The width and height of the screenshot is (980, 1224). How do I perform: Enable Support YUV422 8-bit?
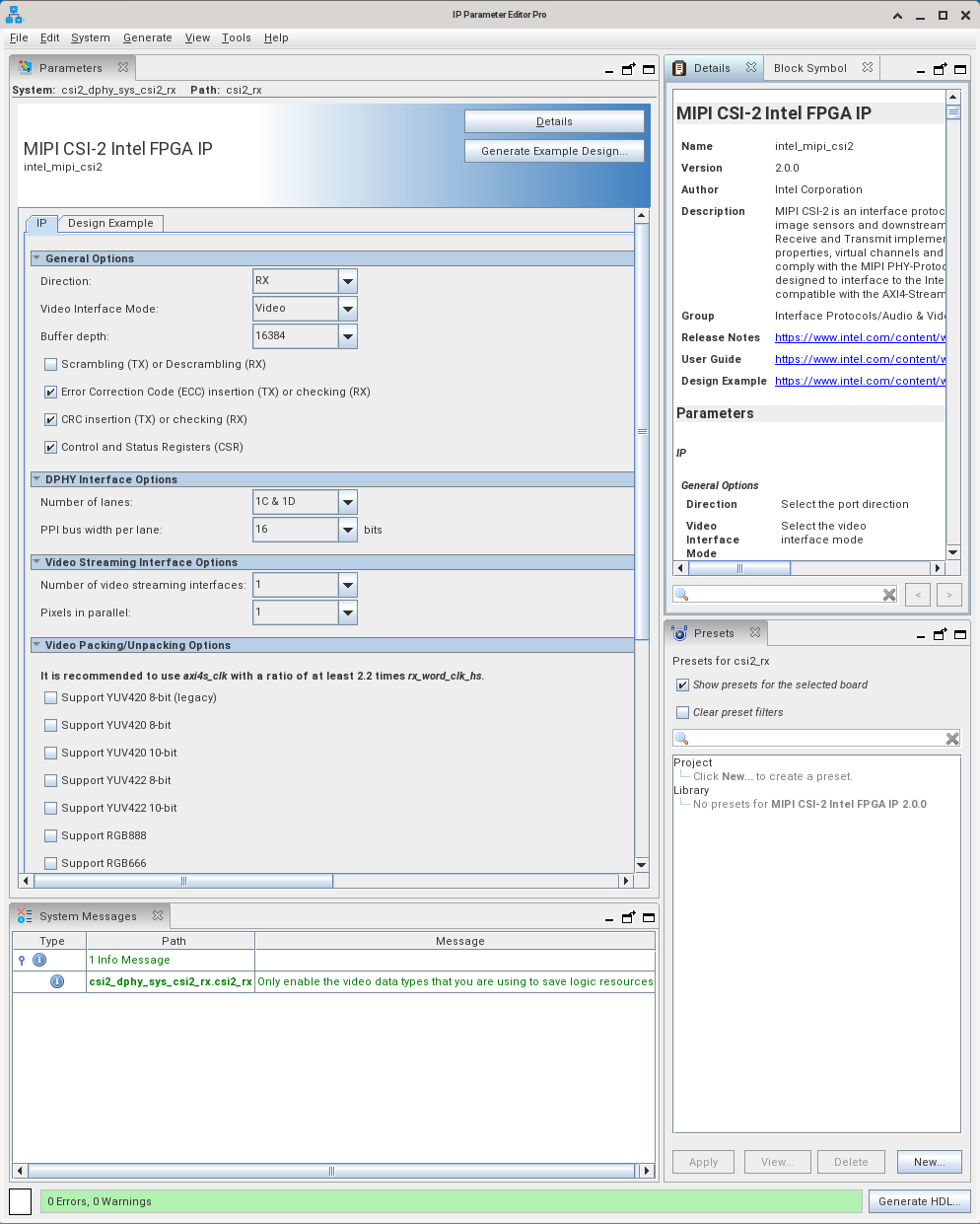[51, 781]
